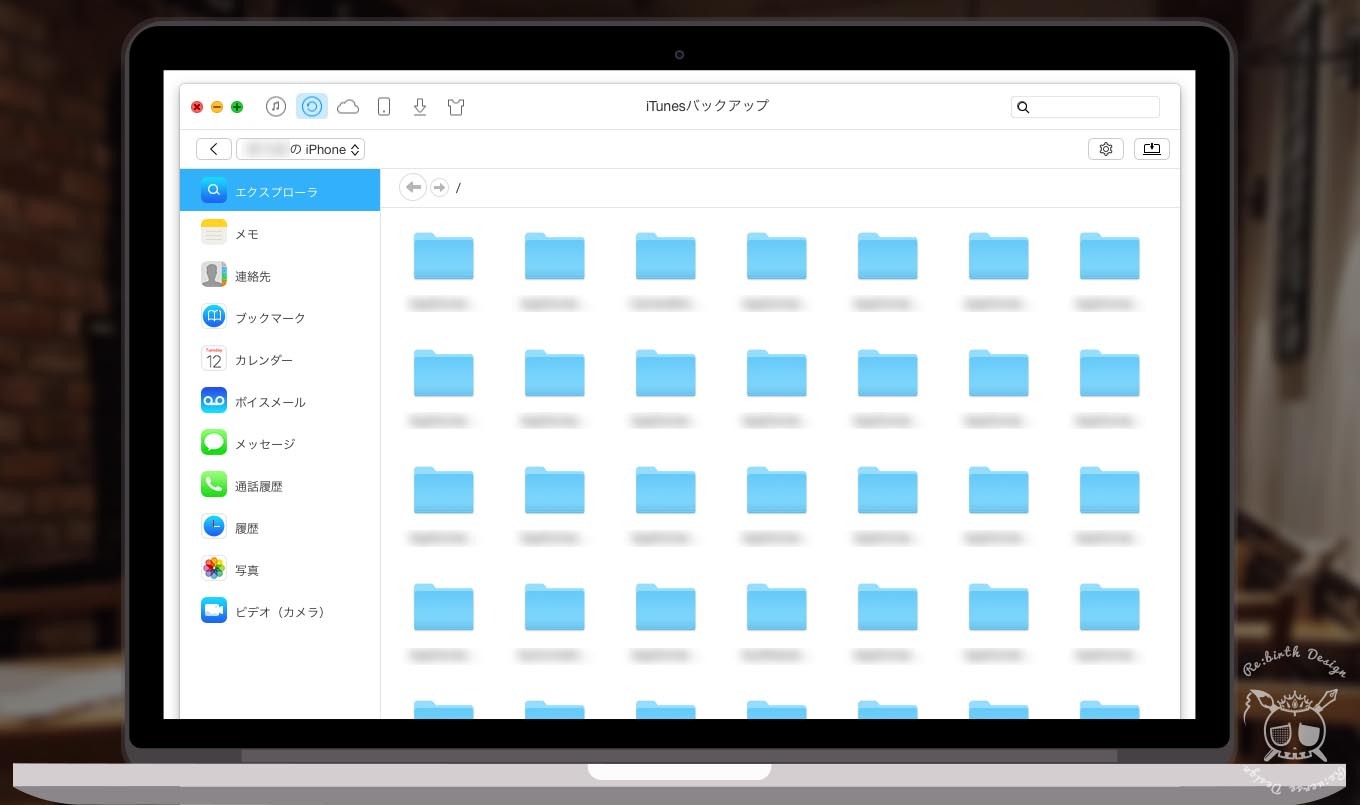1360x805 pixels.
Task: Open the download icon in toolbar
Action: (x=420, y=107)
